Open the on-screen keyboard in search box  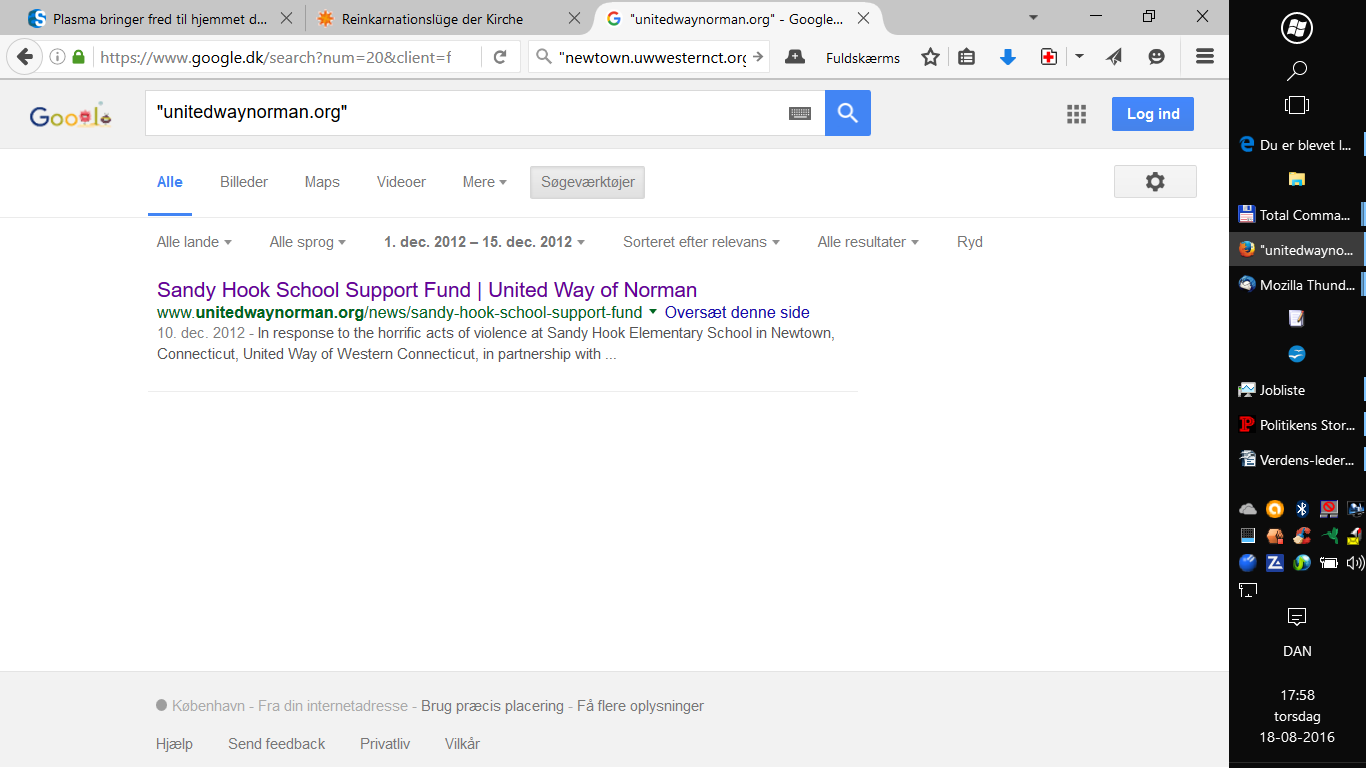[800, 113]
